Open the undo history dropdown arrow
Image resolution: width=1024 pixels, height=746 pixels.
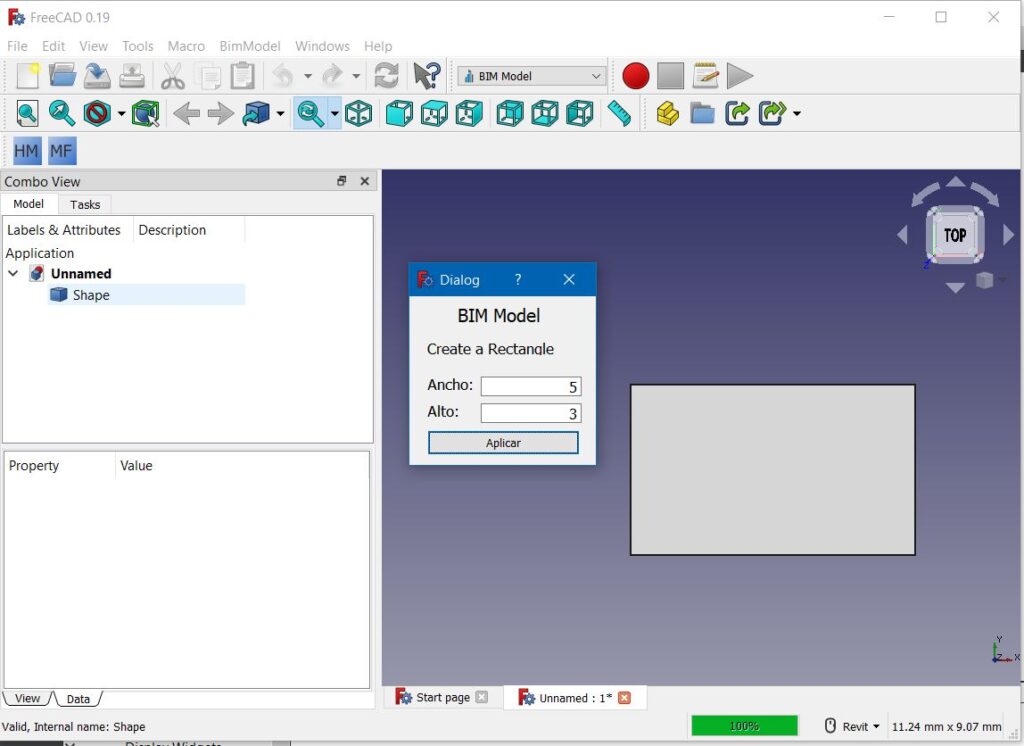(x=308, y=76)
